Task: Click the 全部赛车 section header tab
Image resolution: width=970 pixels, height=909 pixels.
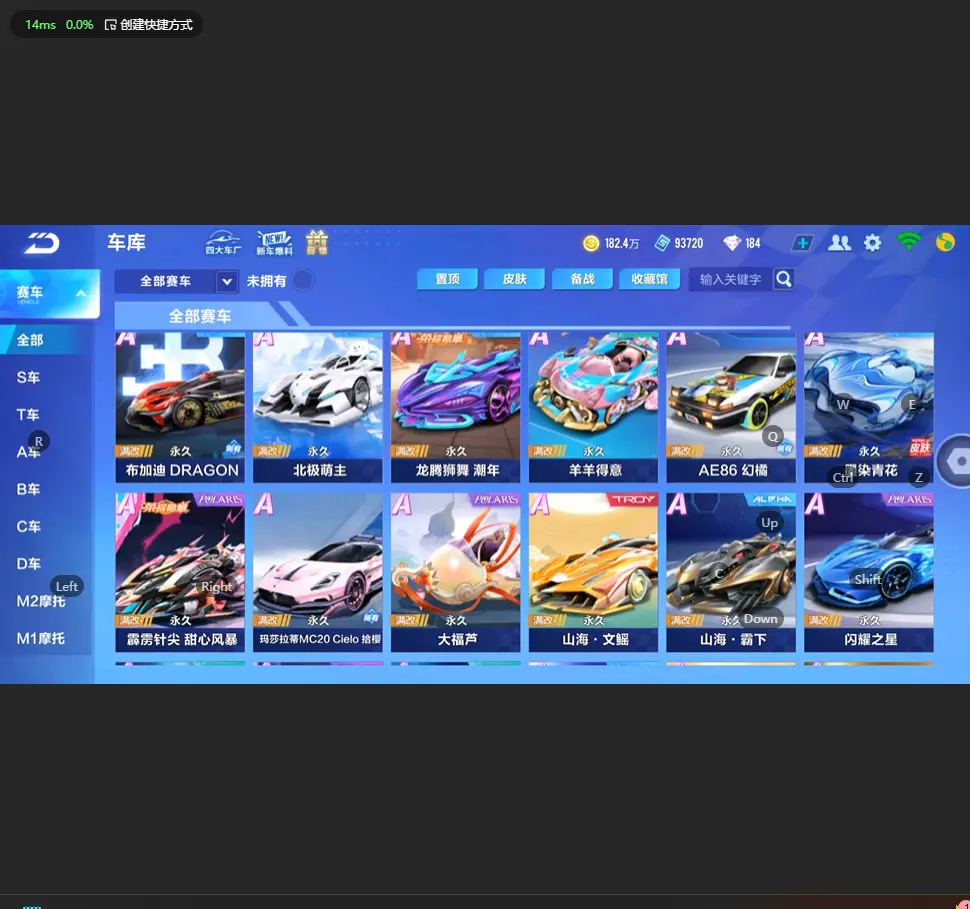Action: click(x=200, y=316)
